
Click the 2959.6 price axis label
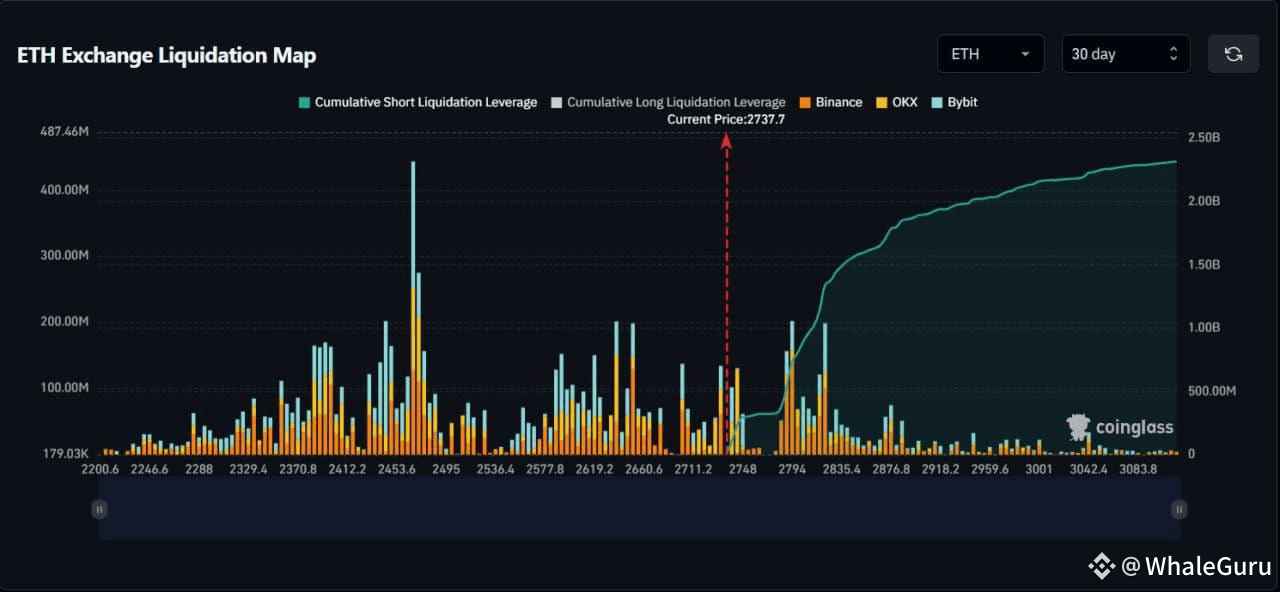[x=989, y=469]
